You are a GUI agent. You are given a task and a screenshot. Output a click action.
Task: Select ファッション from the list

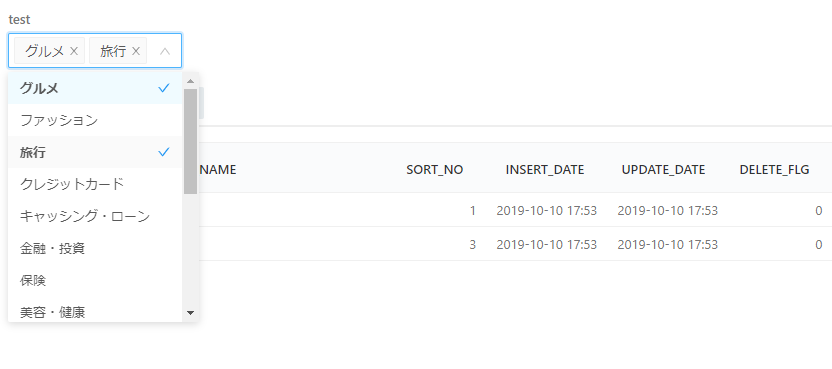[x=96, y=121]
